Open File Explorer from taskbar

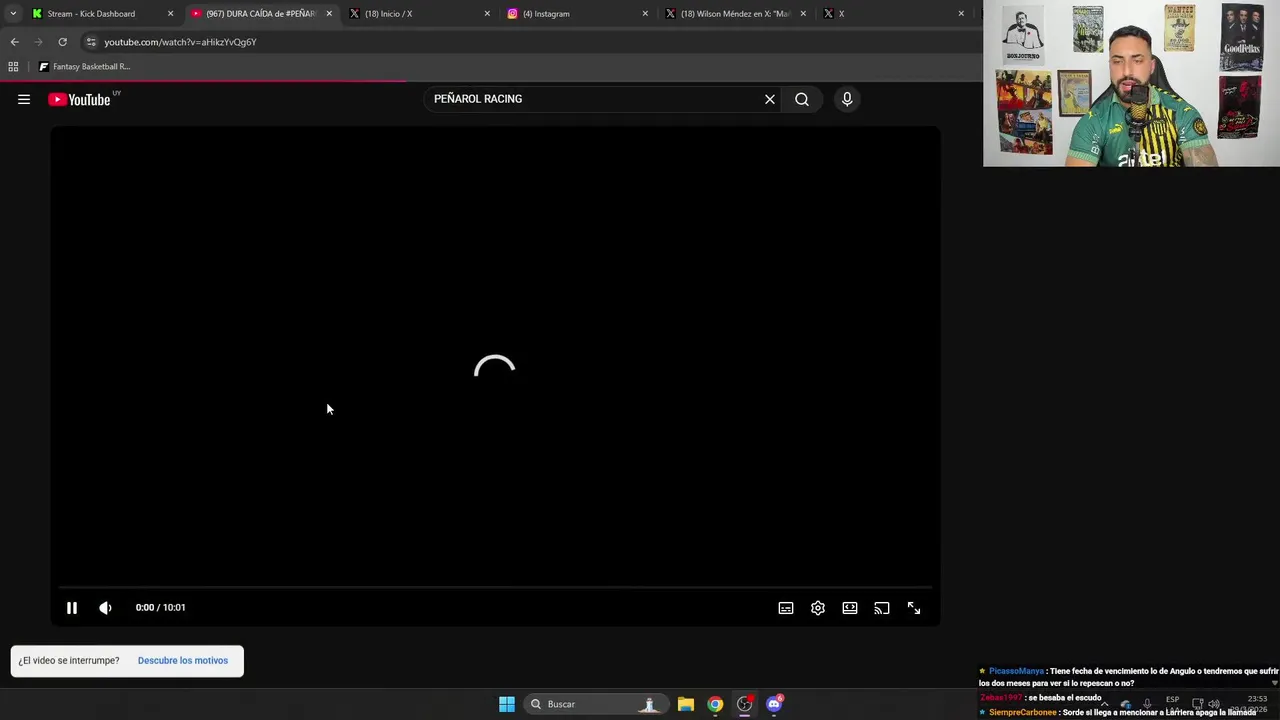click(686, 704)
